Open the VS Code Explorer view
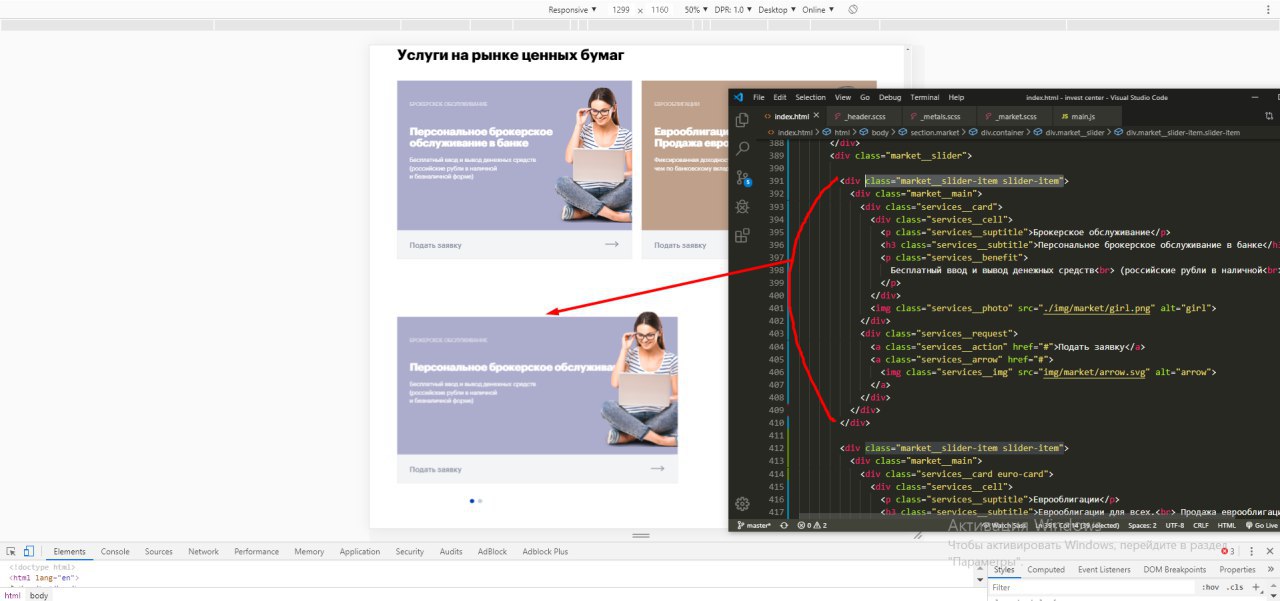The height and width of the screenshot is (601, 1280). click(x=742, y=119)
